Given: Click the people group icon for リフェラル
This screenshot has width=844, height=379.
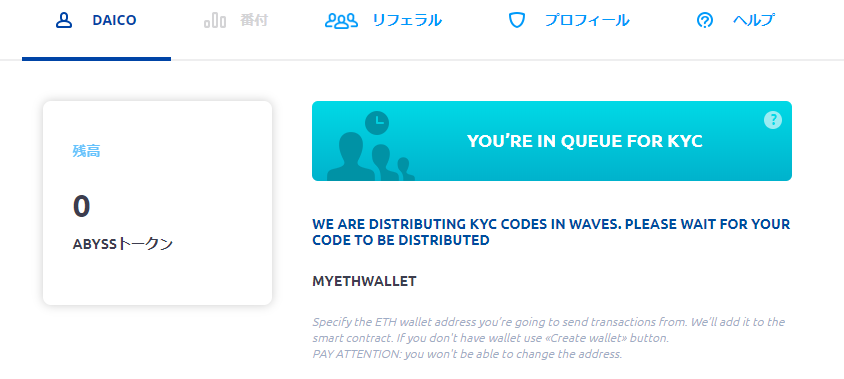Looking at the screenshot, I should 341,21.
